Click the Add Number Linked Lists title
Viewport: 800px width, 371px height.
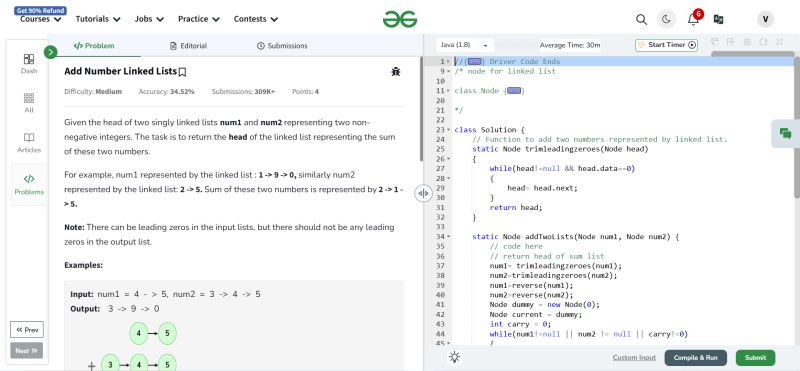120,71
